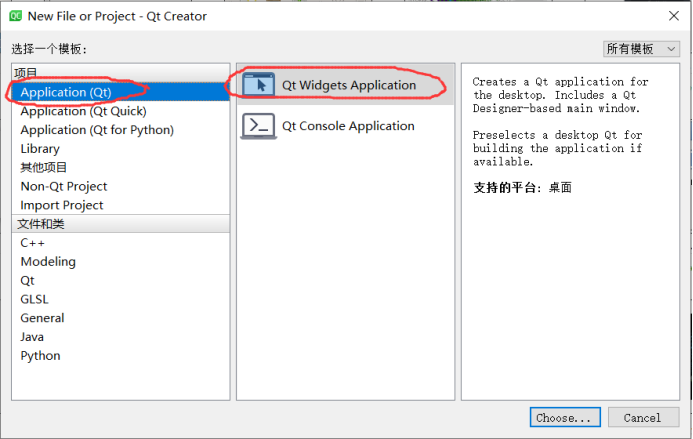The height and width of the screenshot is (439, 693).
Task: Open the 所有模板 filter dropdown
Action: [x=641, y=49]
